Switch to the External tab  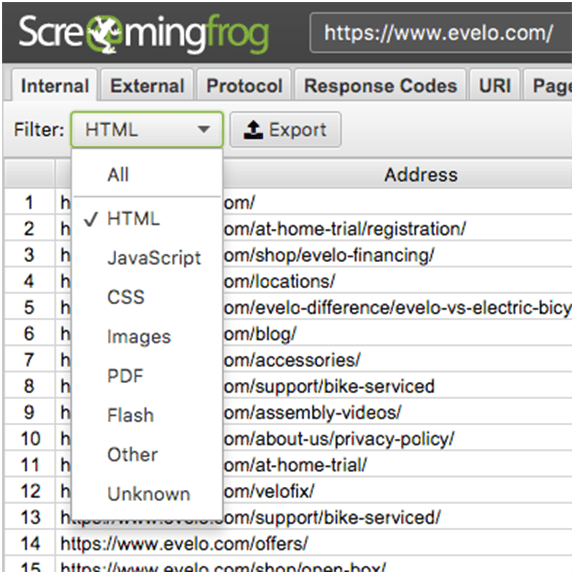[147, 85]
